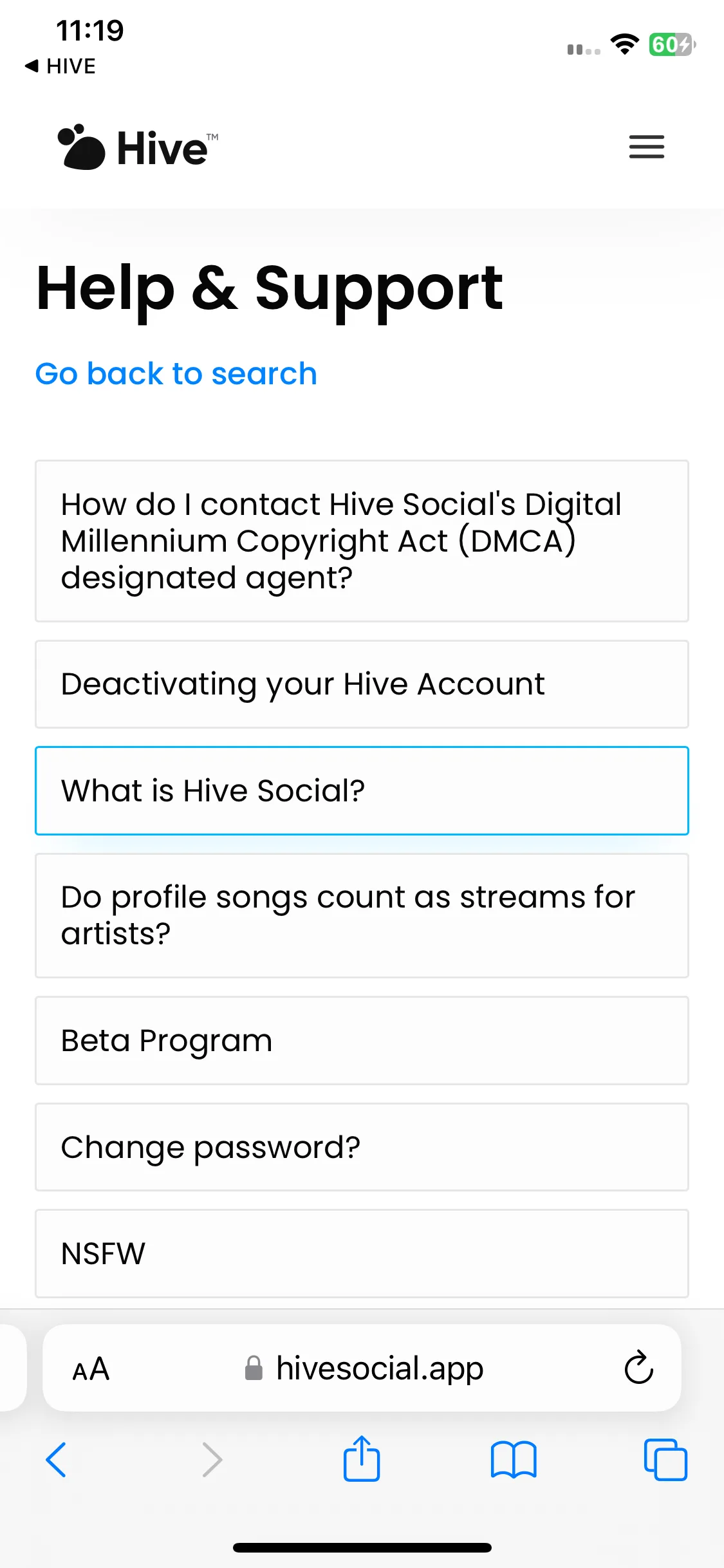The height and width of the screenshot is (1568, 724).
Task: Expand What is Hive Social?
Action: pyautogui.click(x=362, y=790)
